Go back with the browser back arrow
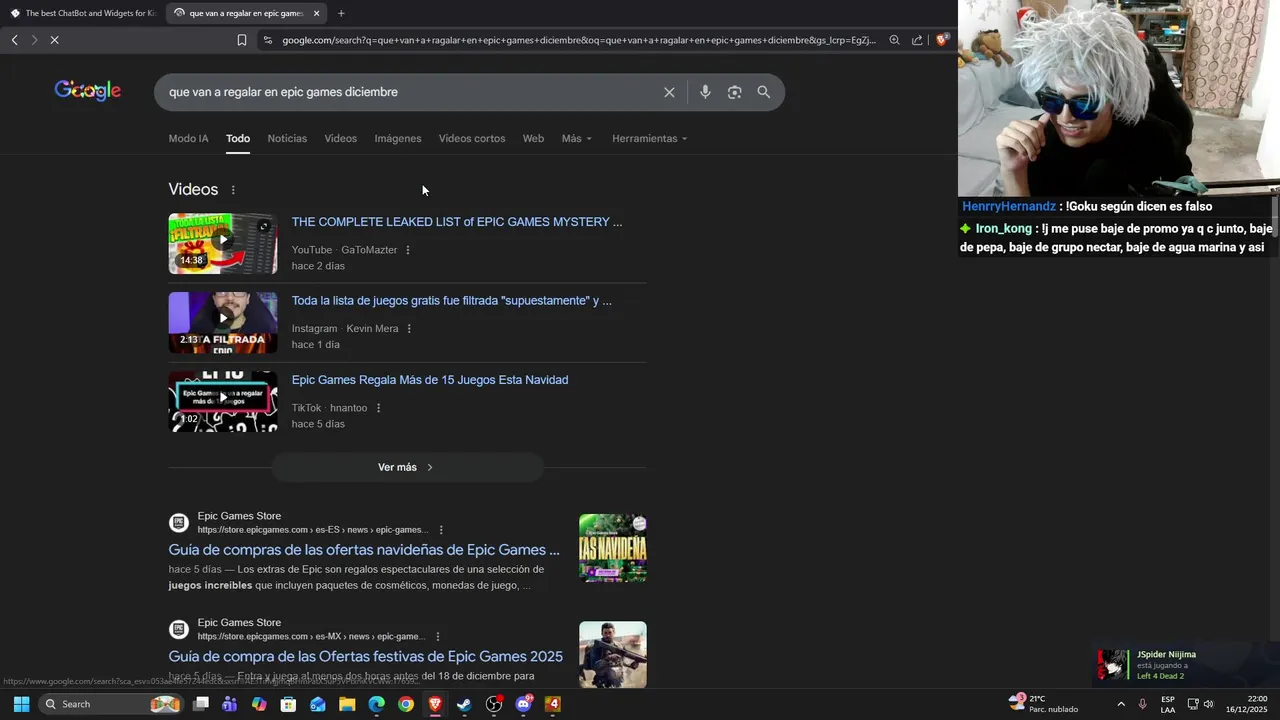 15,40
